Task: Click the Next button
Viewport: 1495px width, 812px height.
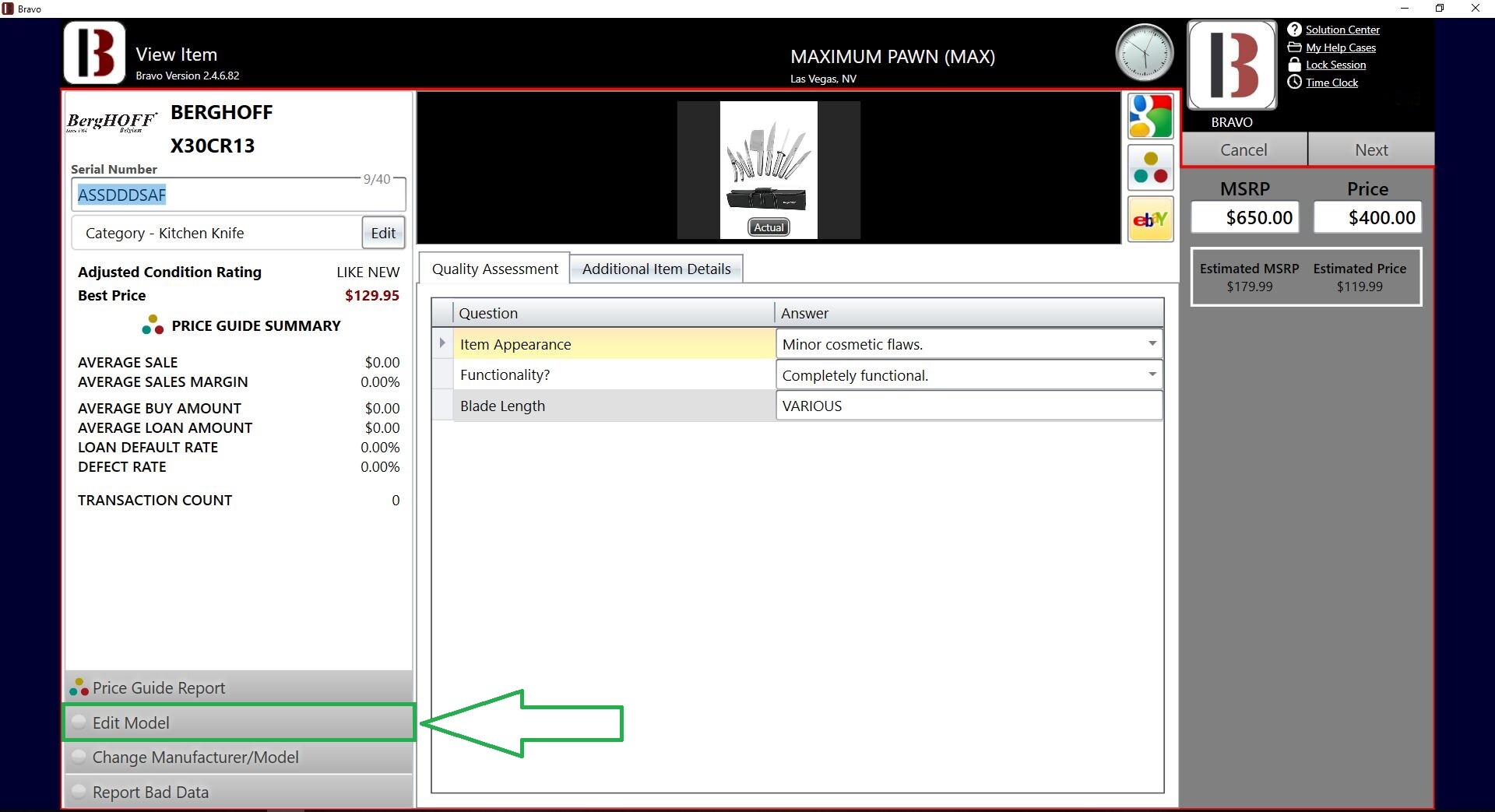Action: pos(1371,149)
